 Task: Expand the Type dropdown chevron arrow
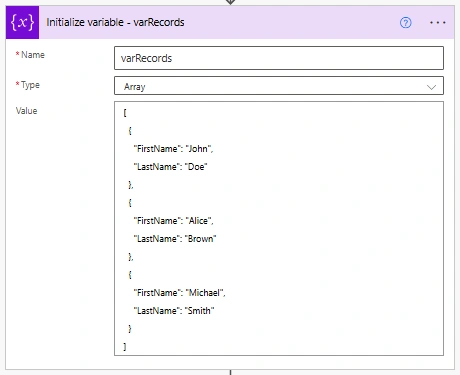click(x=431, y=87)
